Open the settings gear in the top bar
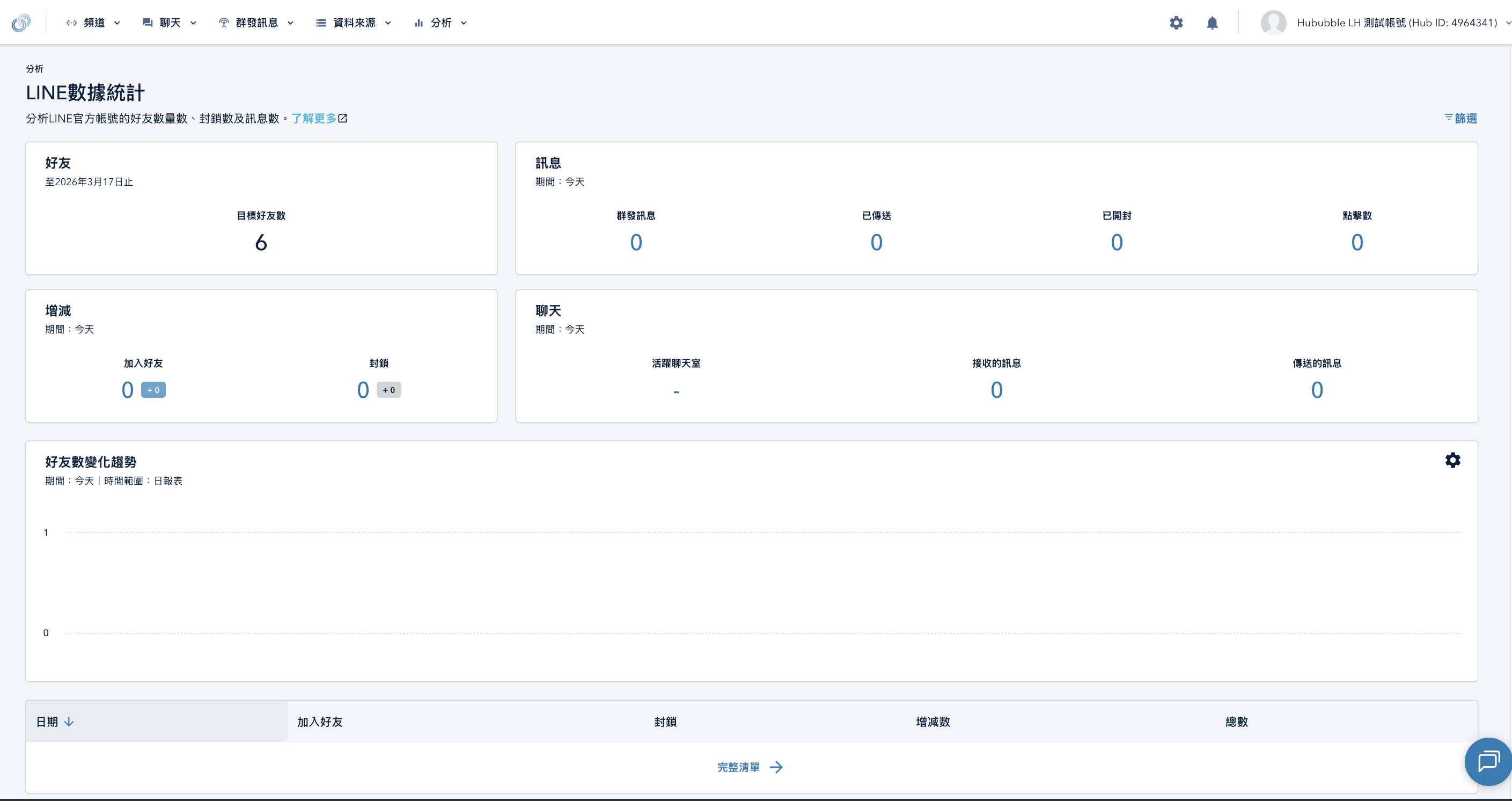This screenshot has height=801, width=1512. click(x=1176, y=23)
